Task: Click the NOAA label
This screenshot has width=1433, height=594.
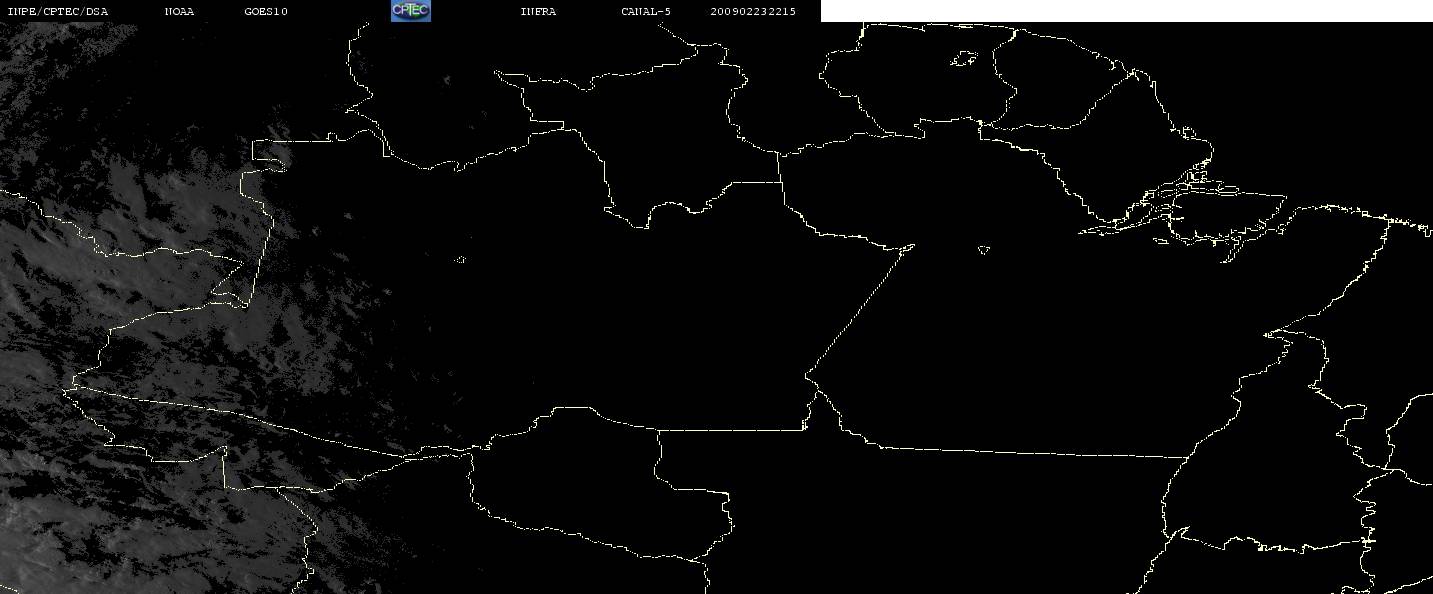Action: (x=180, y=11)
